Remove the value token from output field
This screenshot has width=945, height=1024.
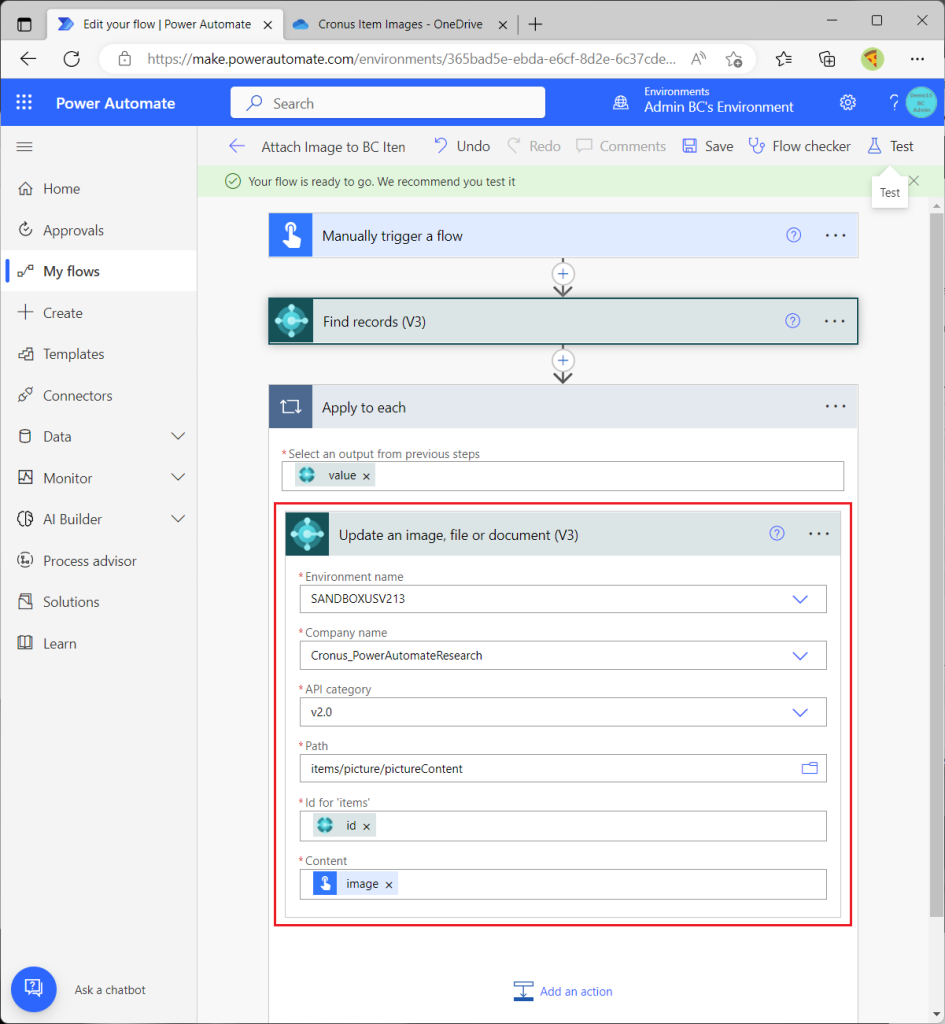pyautogui.click(x=366, y=476)
